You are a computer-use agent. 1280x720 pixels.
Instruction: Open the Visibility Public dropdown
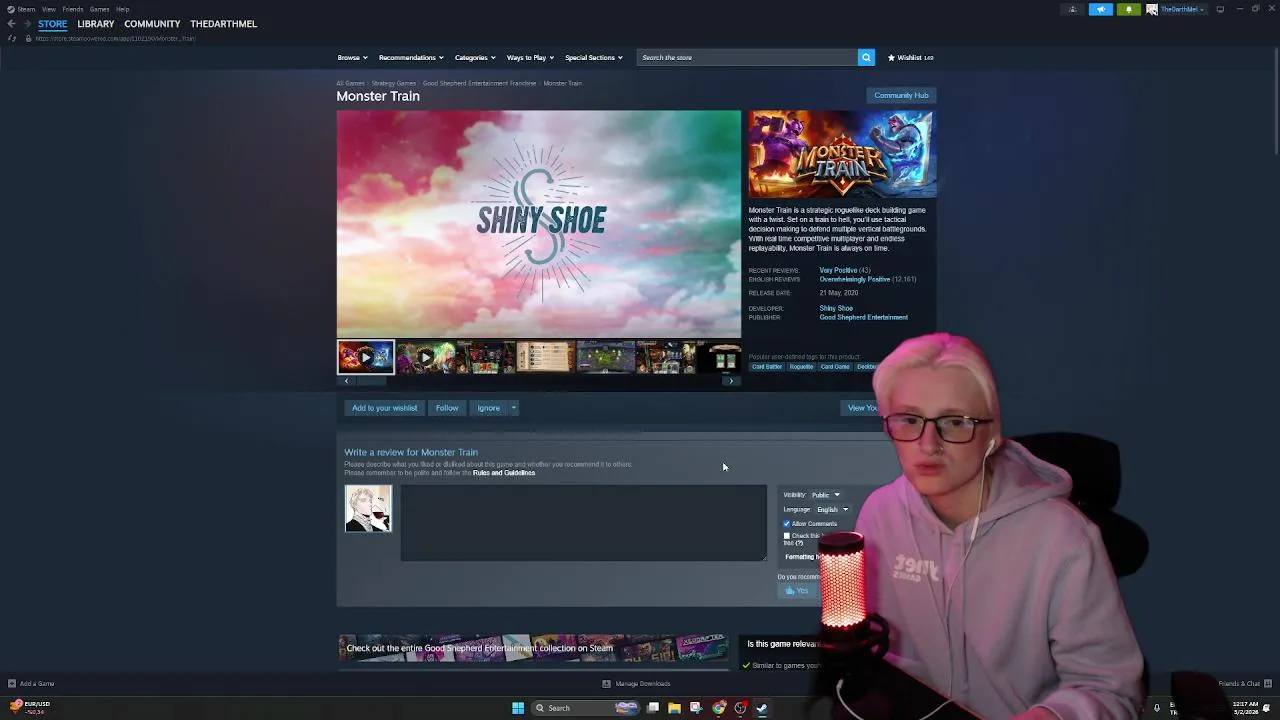click(825, 495)
